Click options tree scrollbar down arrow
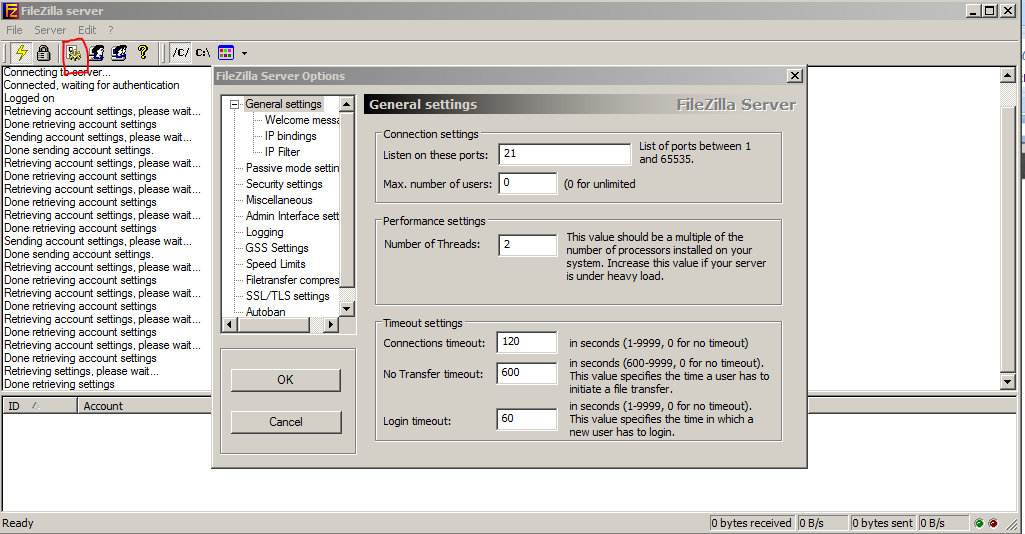This screenshot has width=1025, height=534. click(x=347, y=309)
